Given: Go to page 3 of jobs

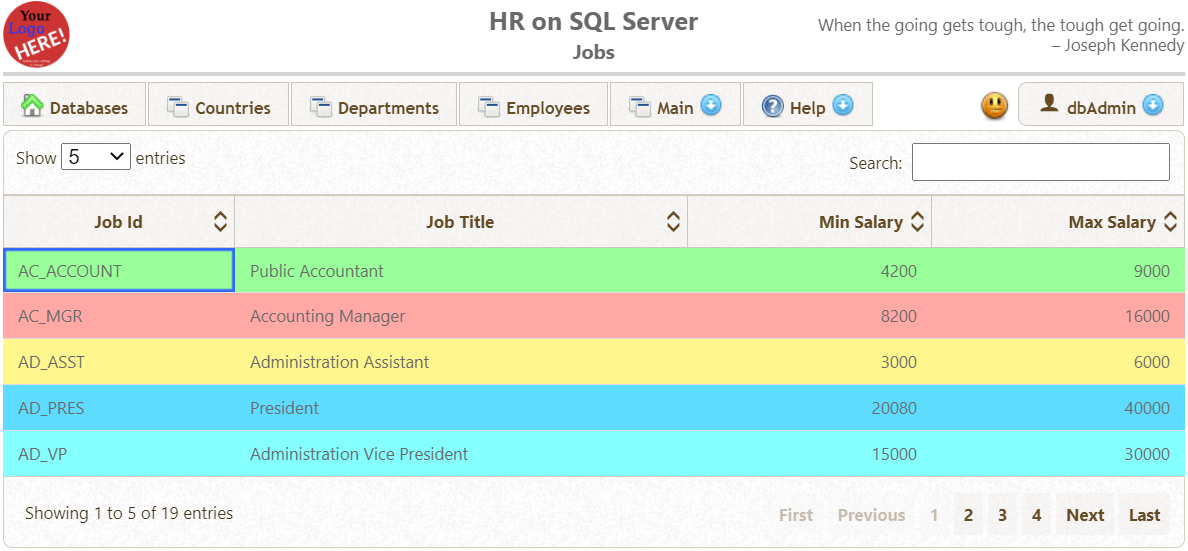Looking at the screenshot, I should 1002,515.
